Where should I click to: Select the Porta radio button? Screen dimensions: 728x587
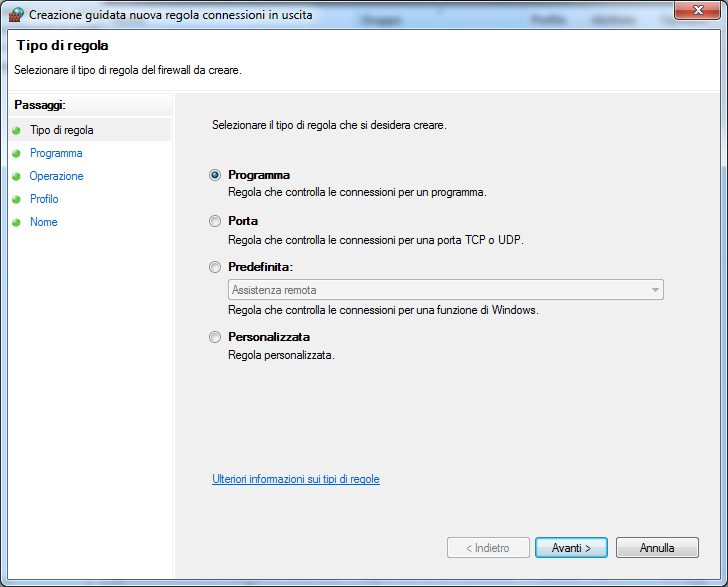click(215, 221)
